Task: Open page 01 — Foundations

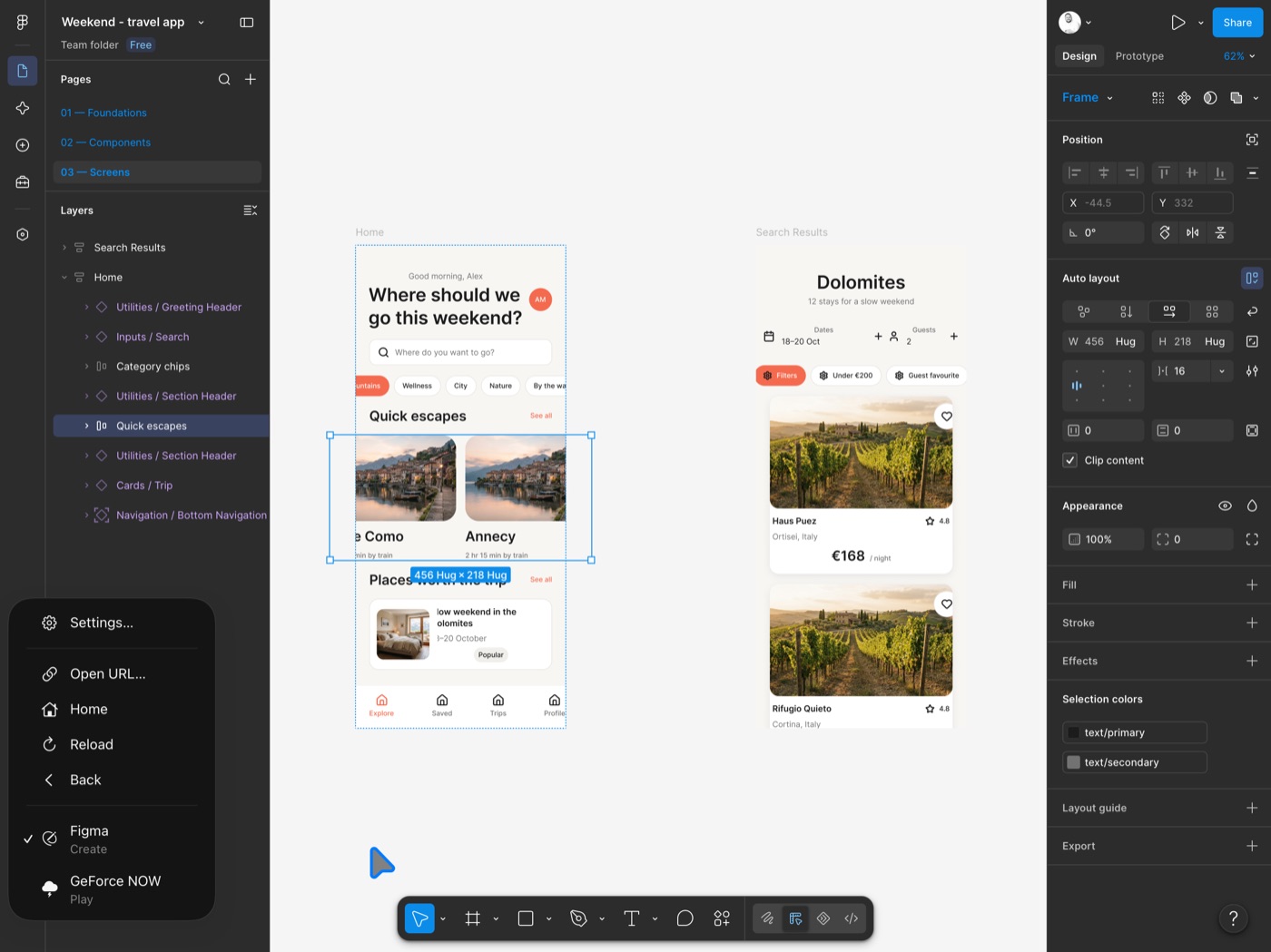Action: click(103, 113)
